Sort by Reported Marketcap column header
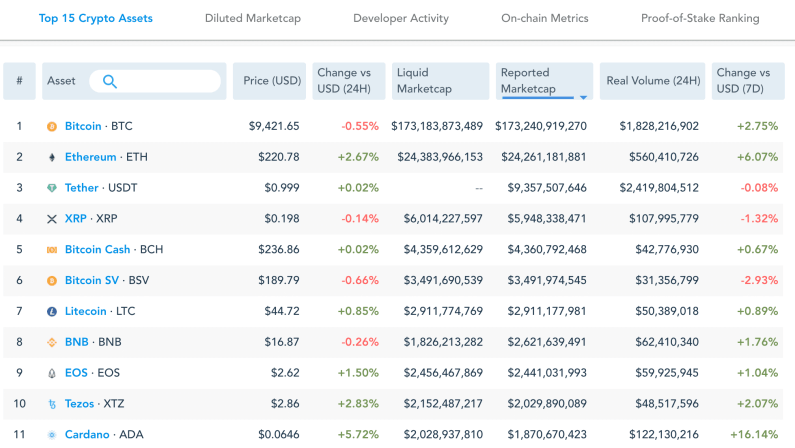795x448 pixels. [x=545, y=81]
